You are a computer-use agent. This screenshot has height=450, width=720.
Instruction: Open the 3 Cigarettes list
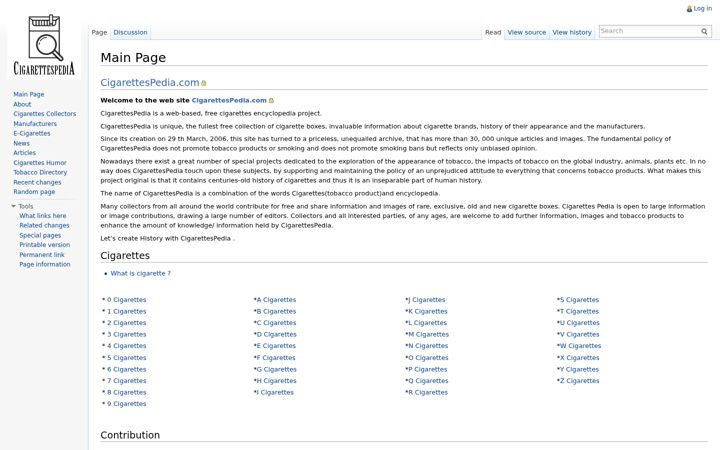[127, 334]
